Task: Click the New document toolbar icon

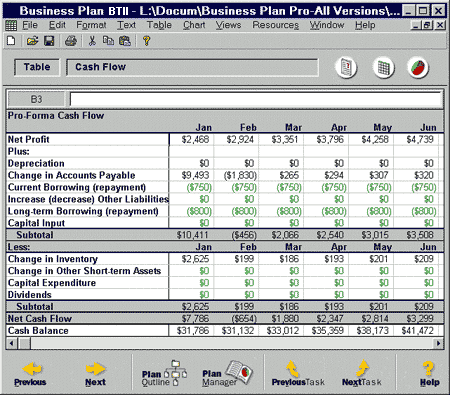Action: tap(11, 41)
